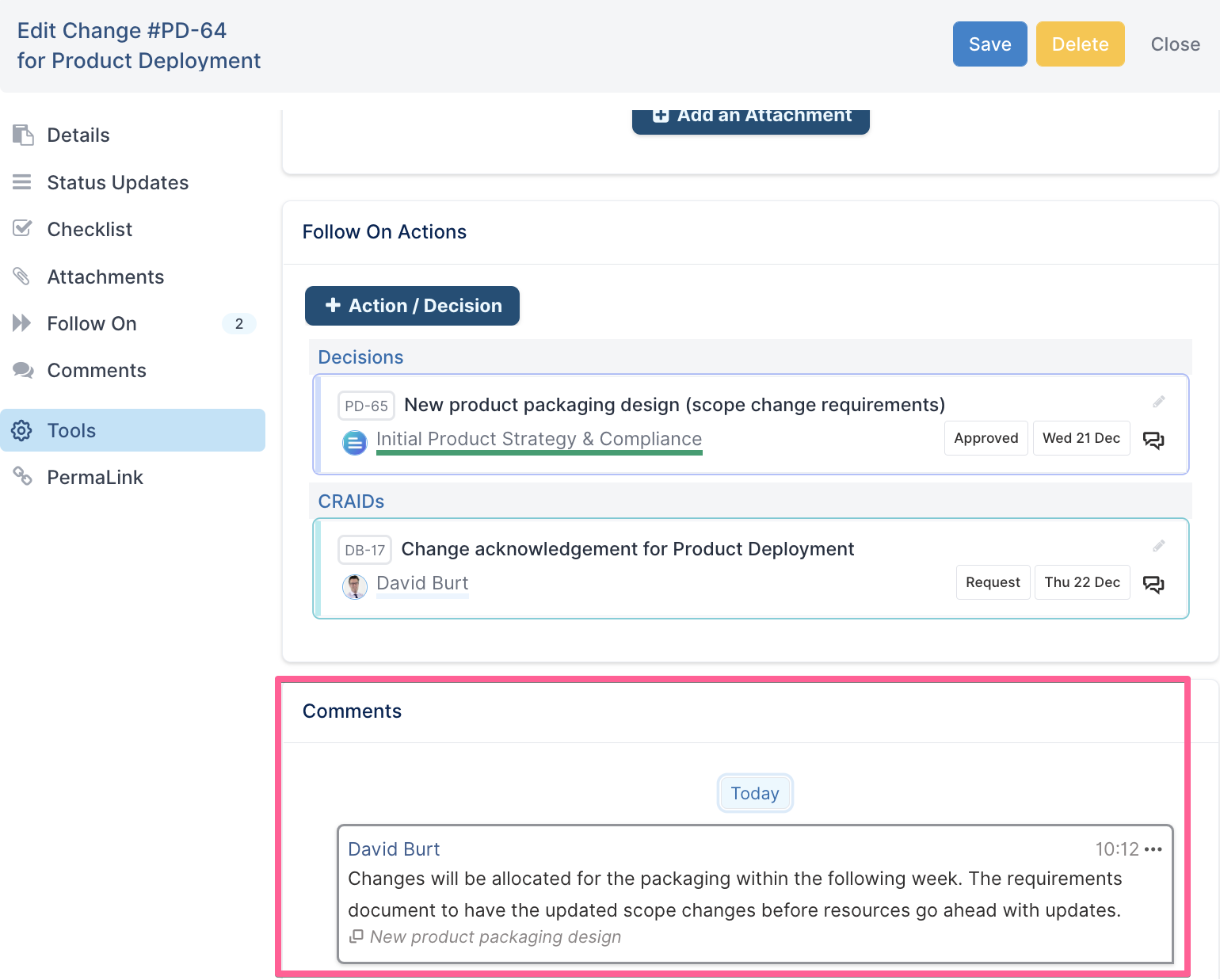Open the three-dot menu on David Burt's comment
Viewport: 1220px width, 980px height.
pyautogui.click(x=1153, y=849)
